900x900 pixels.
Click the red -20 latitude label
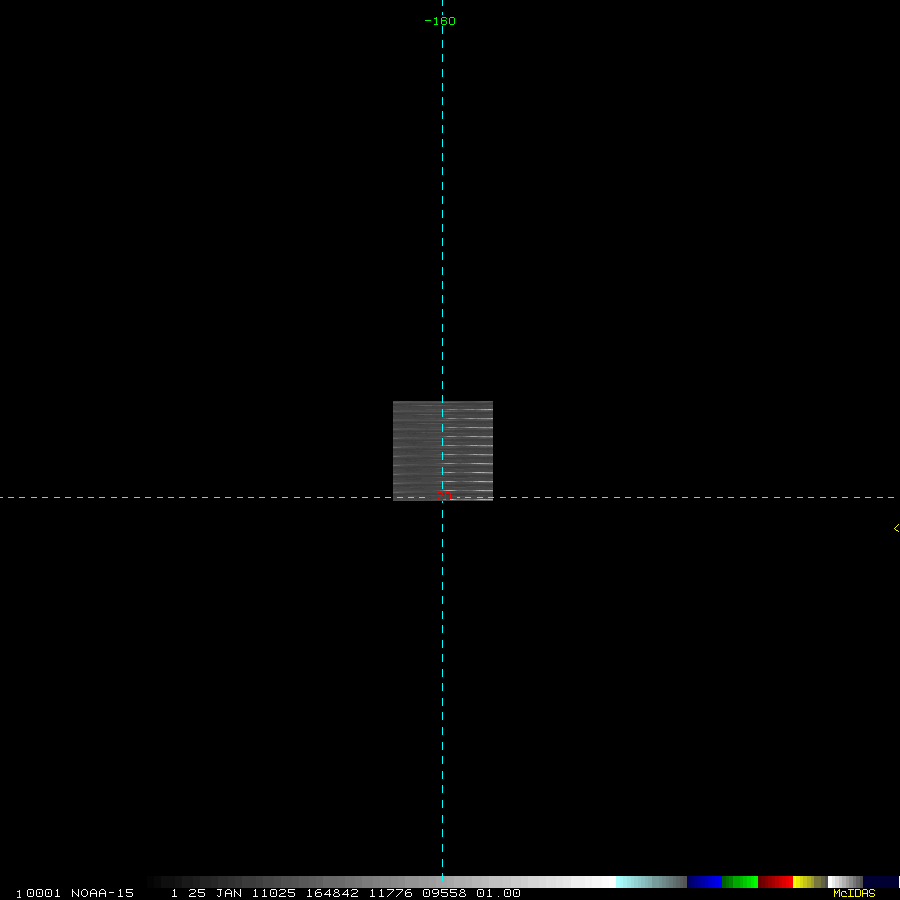pyautogui.click(x=440, y=496)
